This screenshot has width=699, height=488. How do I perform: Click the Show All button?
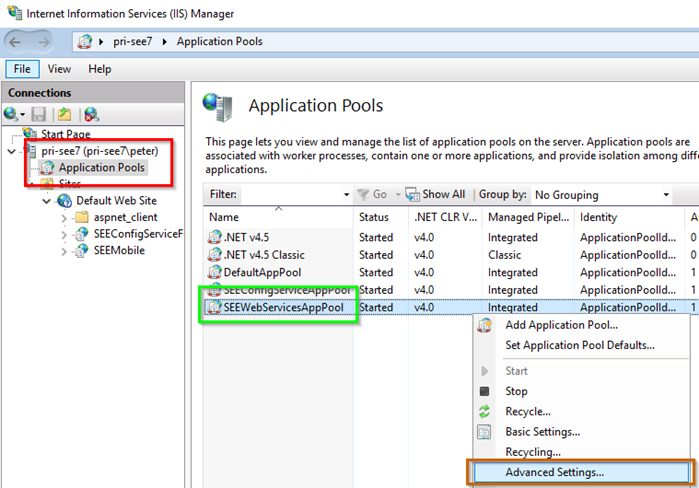tap(436, 194)
